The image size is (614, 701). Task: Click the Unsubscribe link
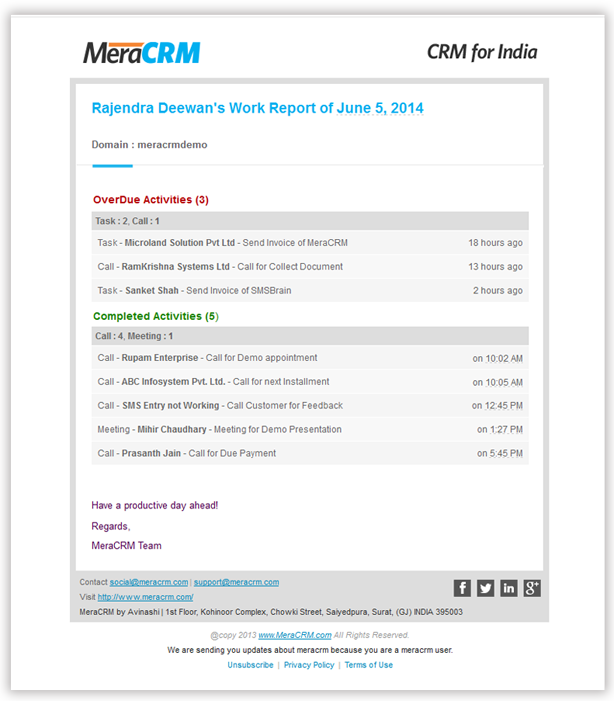pos(250,665)
